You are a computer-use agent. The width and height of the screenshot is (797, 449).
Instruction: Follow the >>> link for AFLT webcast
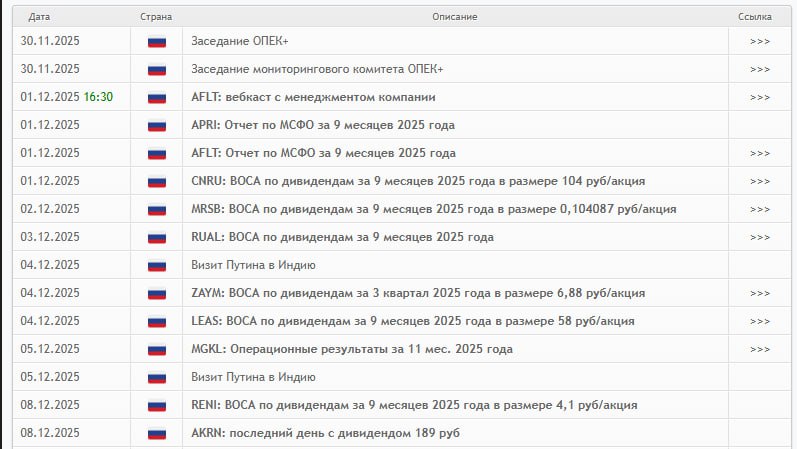click(759, 97)
